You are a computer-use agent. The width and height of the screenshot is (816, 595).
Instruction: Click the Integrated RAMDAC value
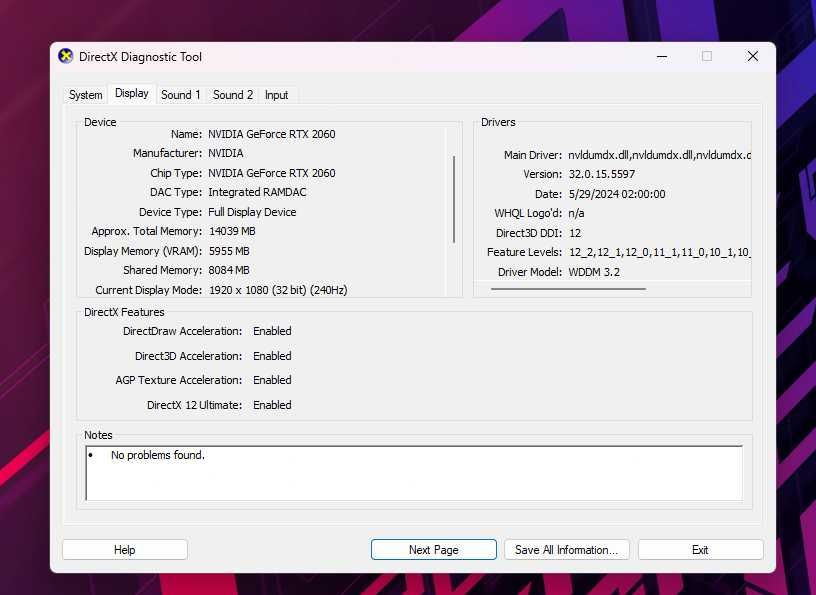click(257, 193)
